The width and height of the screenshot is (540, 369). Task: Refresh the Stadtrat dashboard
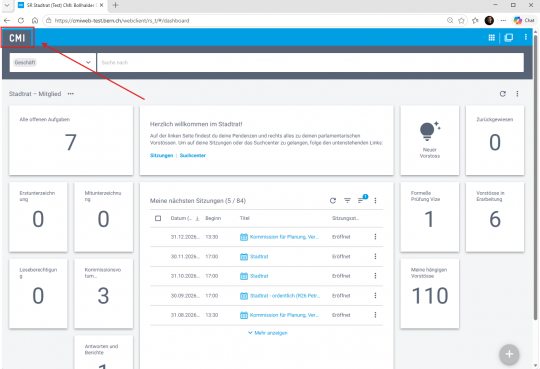(503, 94)
